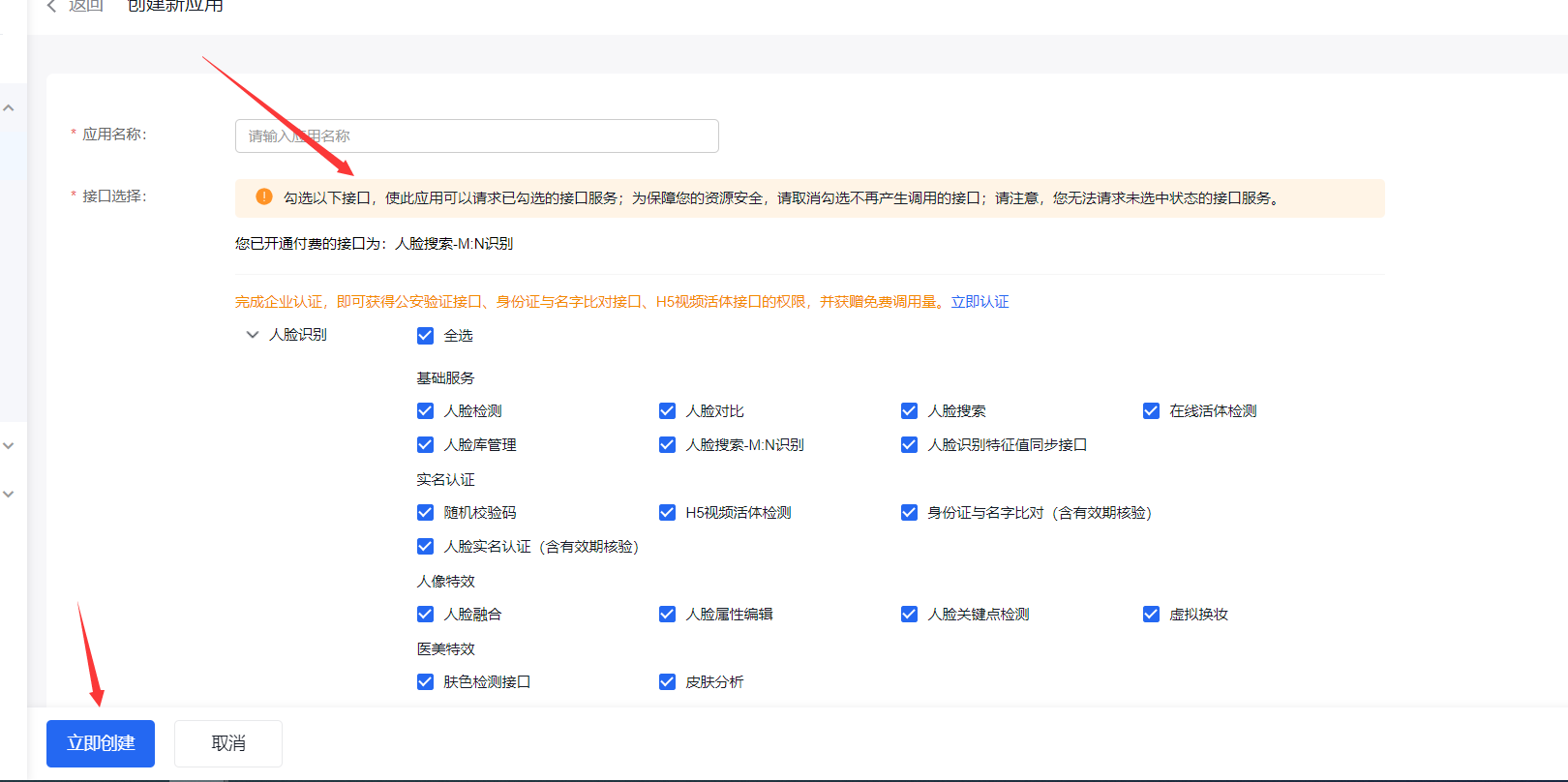Uncheck the 虚拟换妆 checkbox

(x=1151, y=615)
